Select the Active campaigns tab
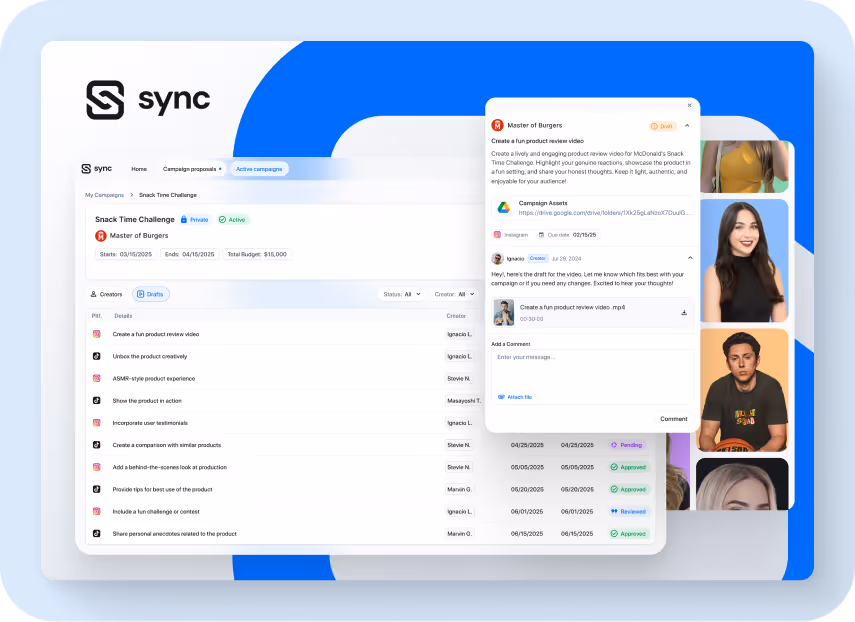The height and width of the screenshot is (622, 855). pyautogui.click(x=259, y=169)
